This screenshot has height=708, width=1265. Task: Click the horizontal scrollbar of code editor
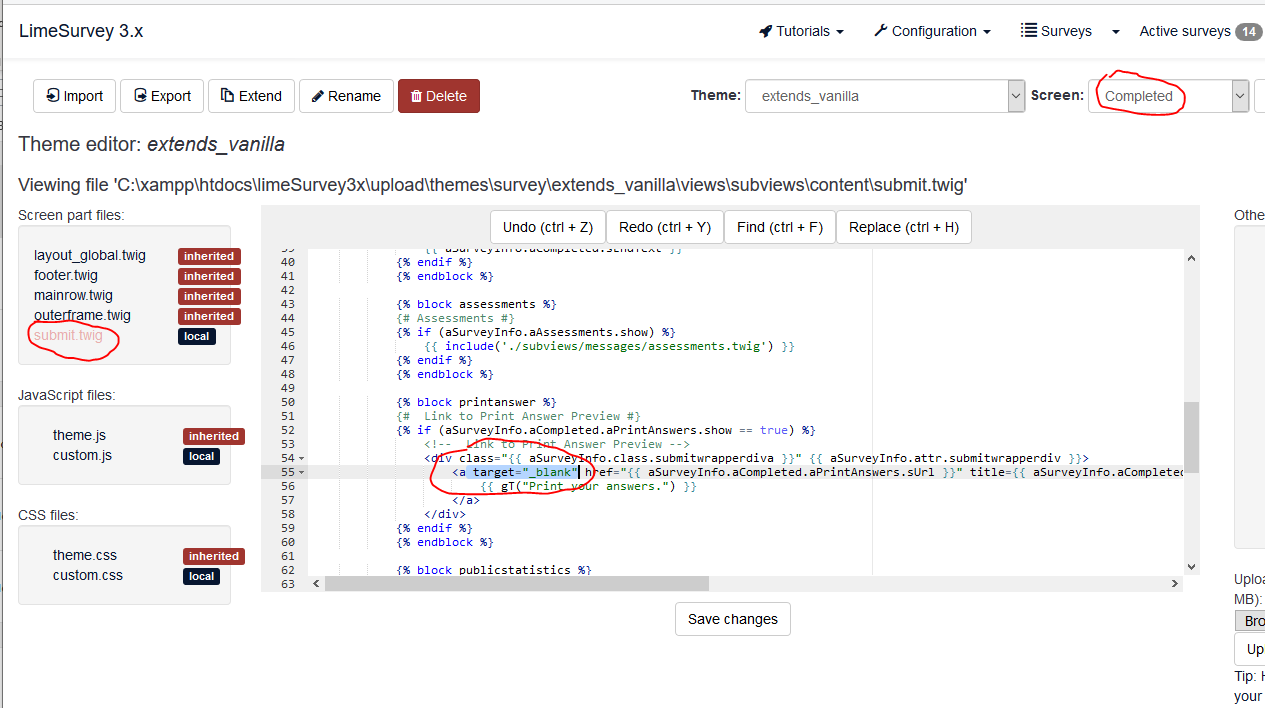(x=516, y=583)
